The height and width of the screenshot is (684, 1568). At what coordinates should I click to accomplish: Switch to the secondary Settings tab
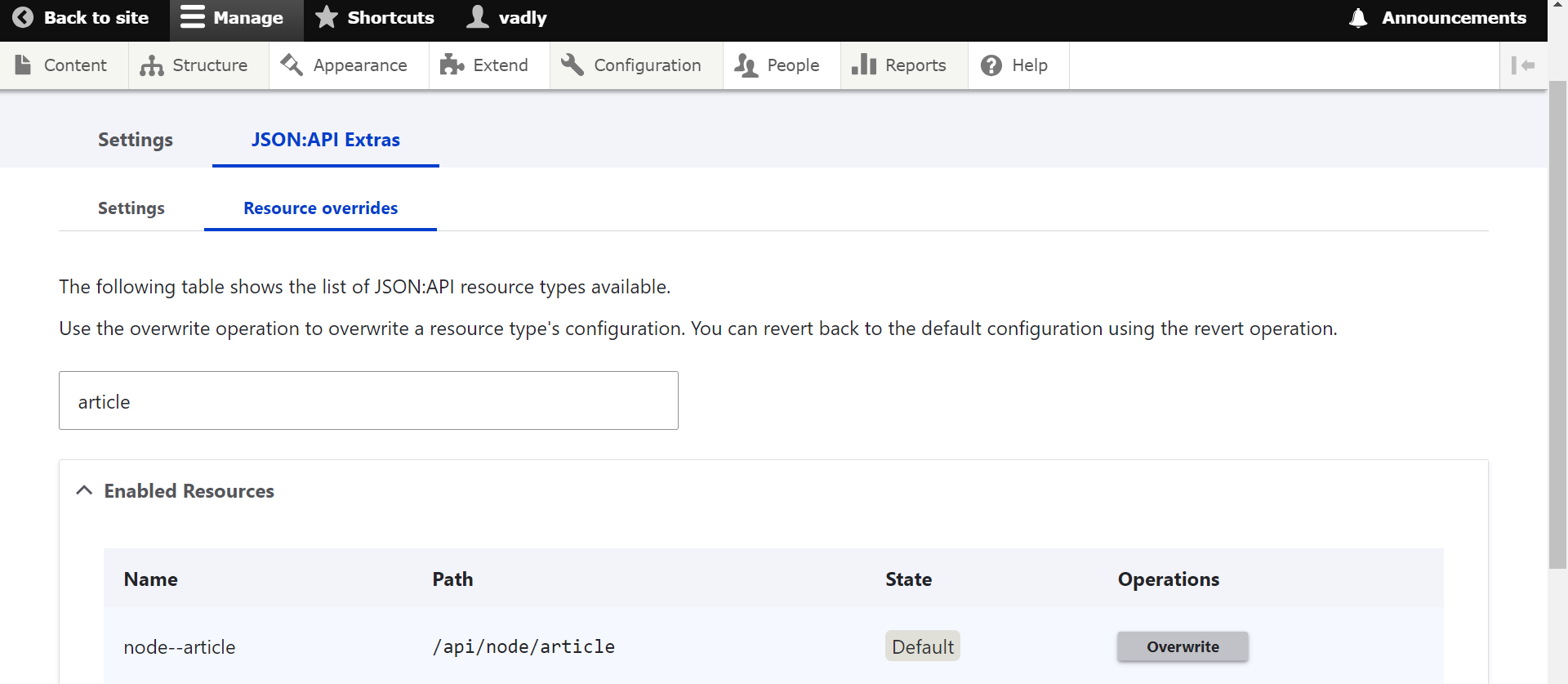pos(131,208)
